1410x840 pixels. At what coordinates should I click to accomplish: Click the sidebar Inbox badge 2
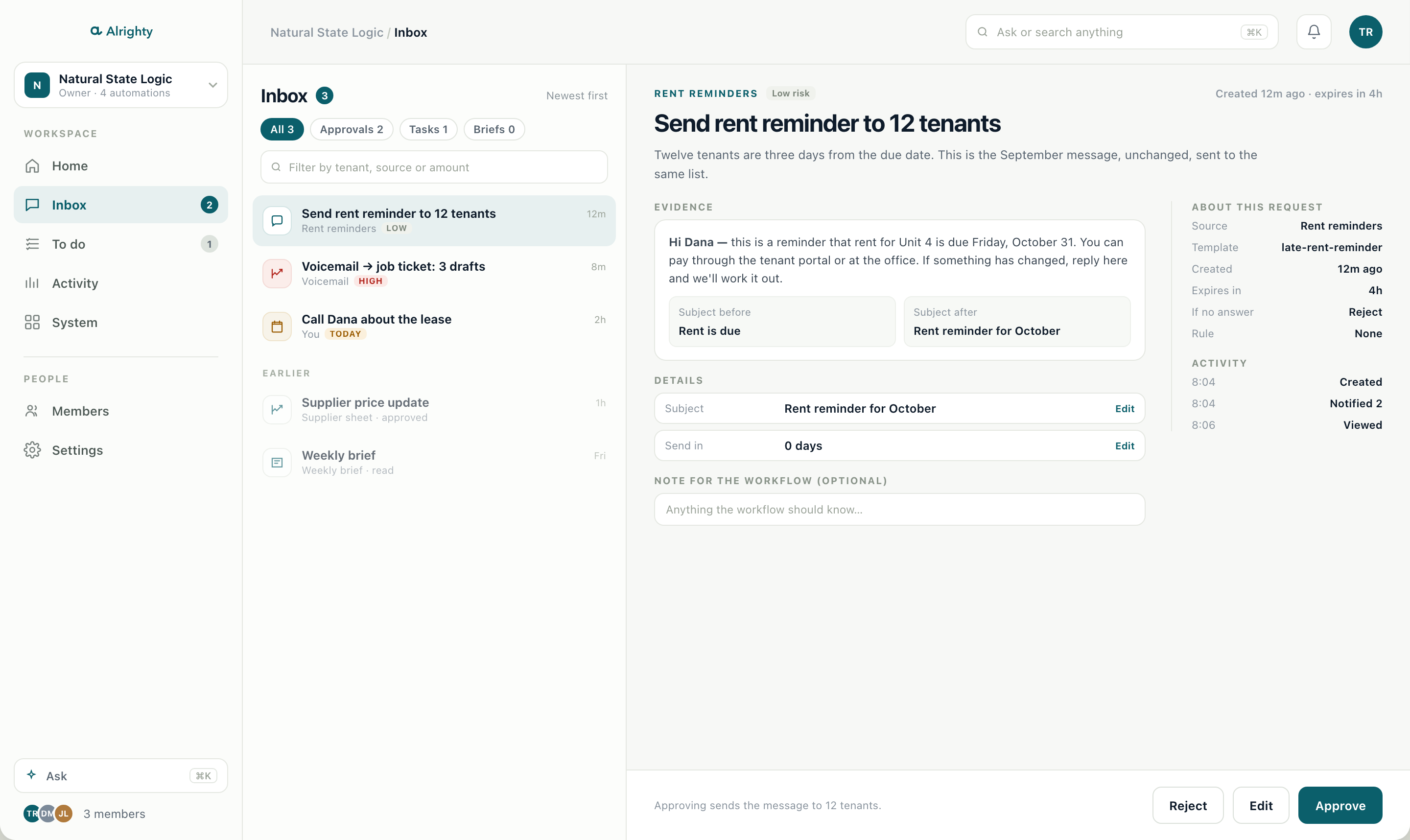point(210,205)
